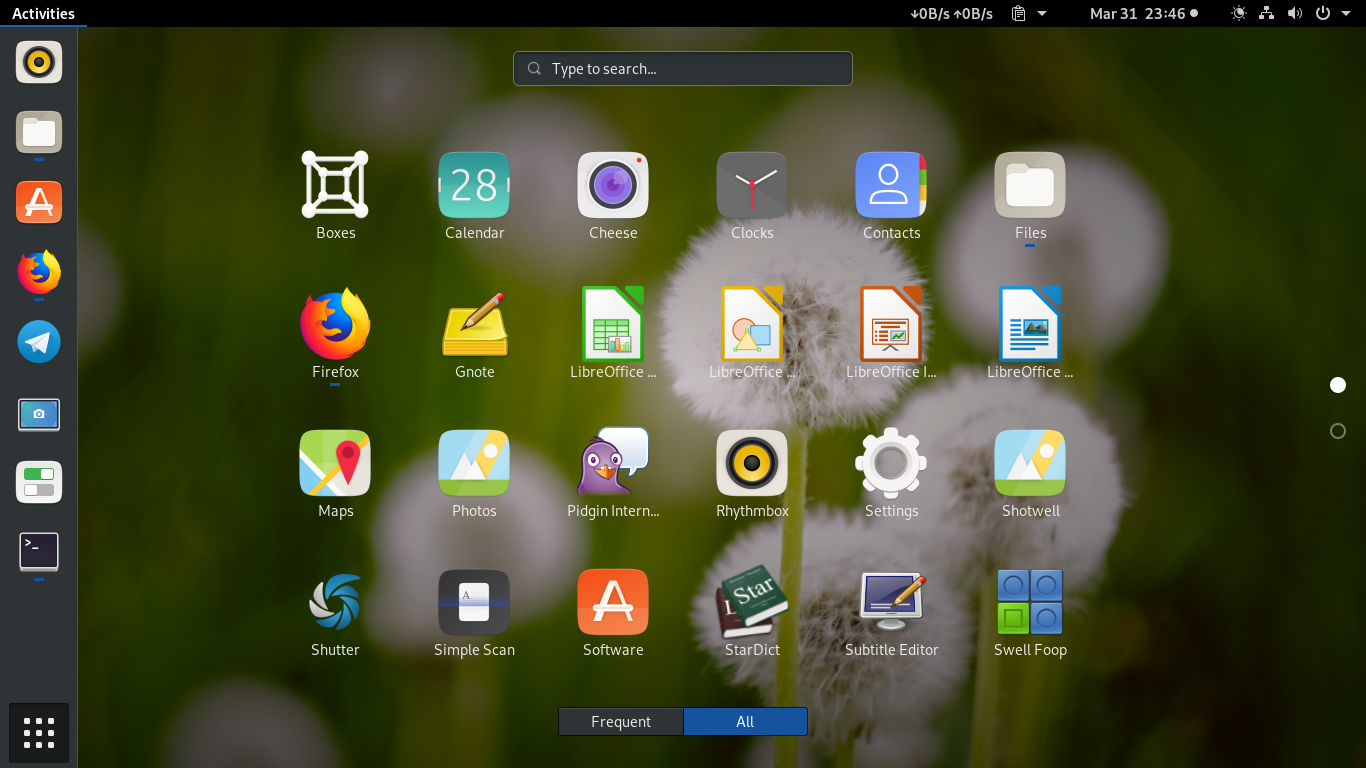Click Firefox icon in the dock
1366x768 pixels.
[39, 272]
